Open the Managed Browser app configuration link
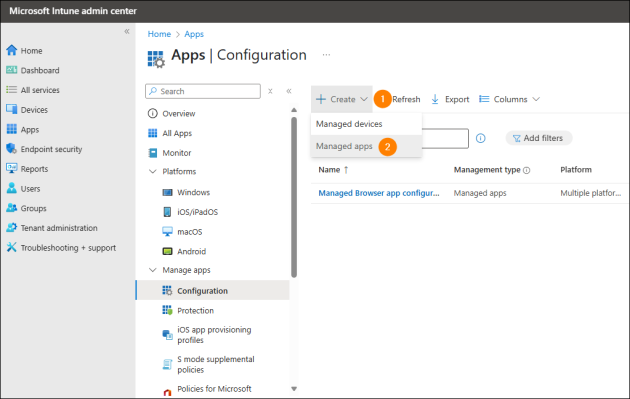 tap(378, 193)
